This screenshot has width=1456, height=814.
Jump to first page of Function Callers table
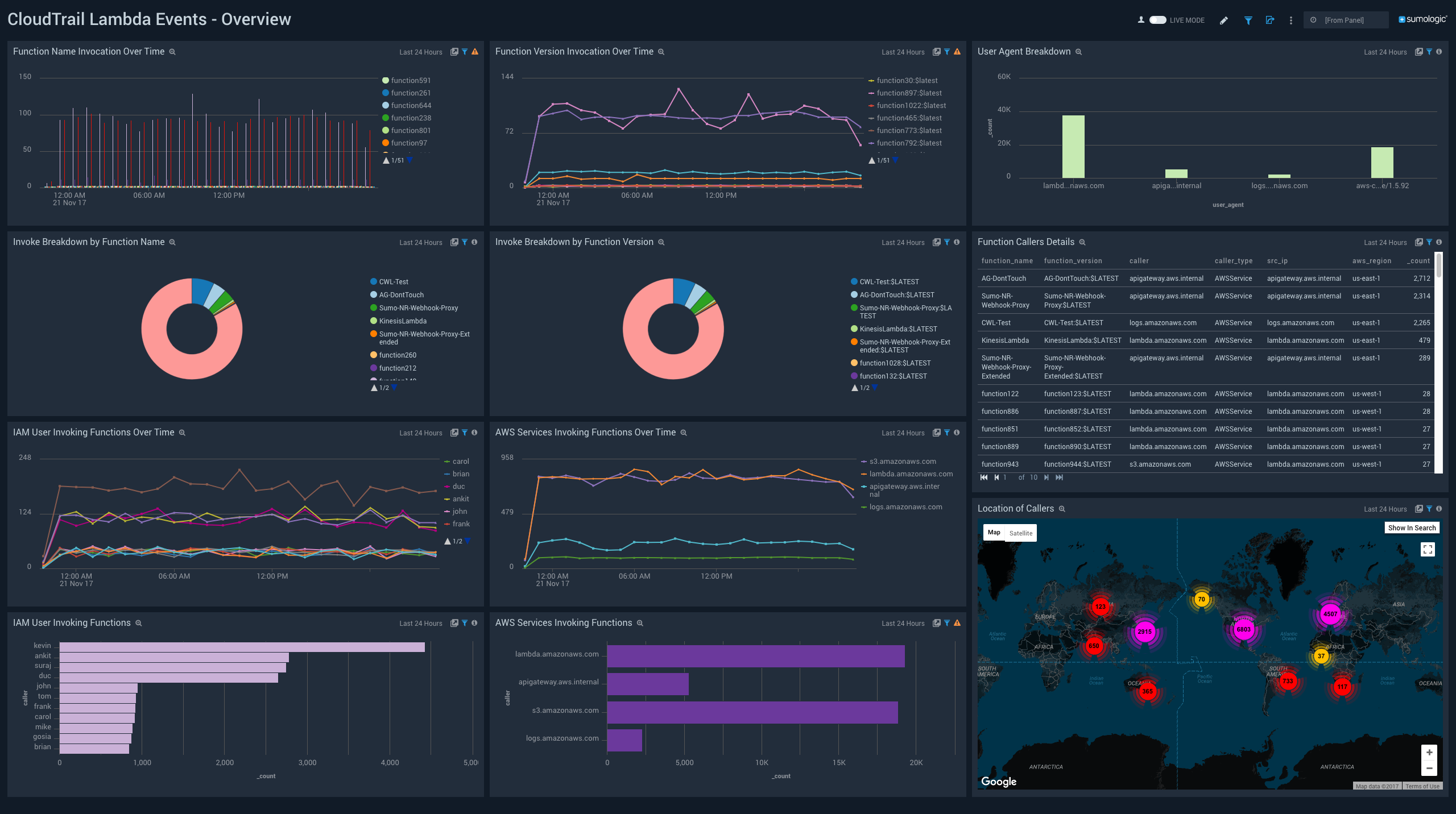tap(984, 477)
